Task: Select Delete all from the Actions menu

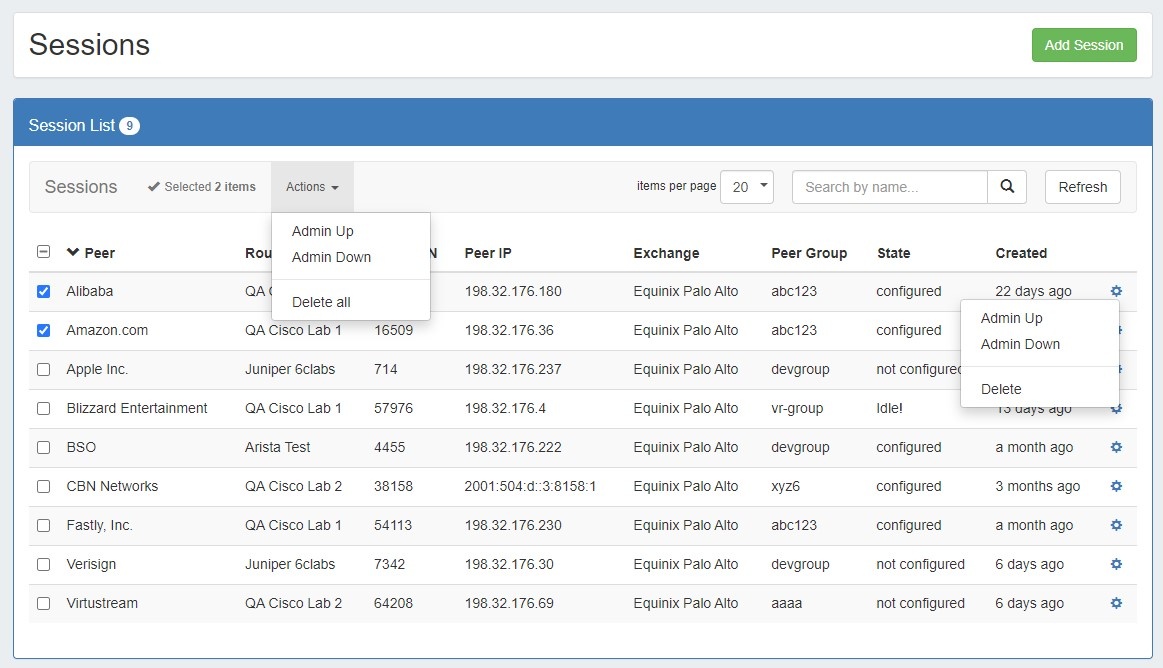Action: pos(321,302)
